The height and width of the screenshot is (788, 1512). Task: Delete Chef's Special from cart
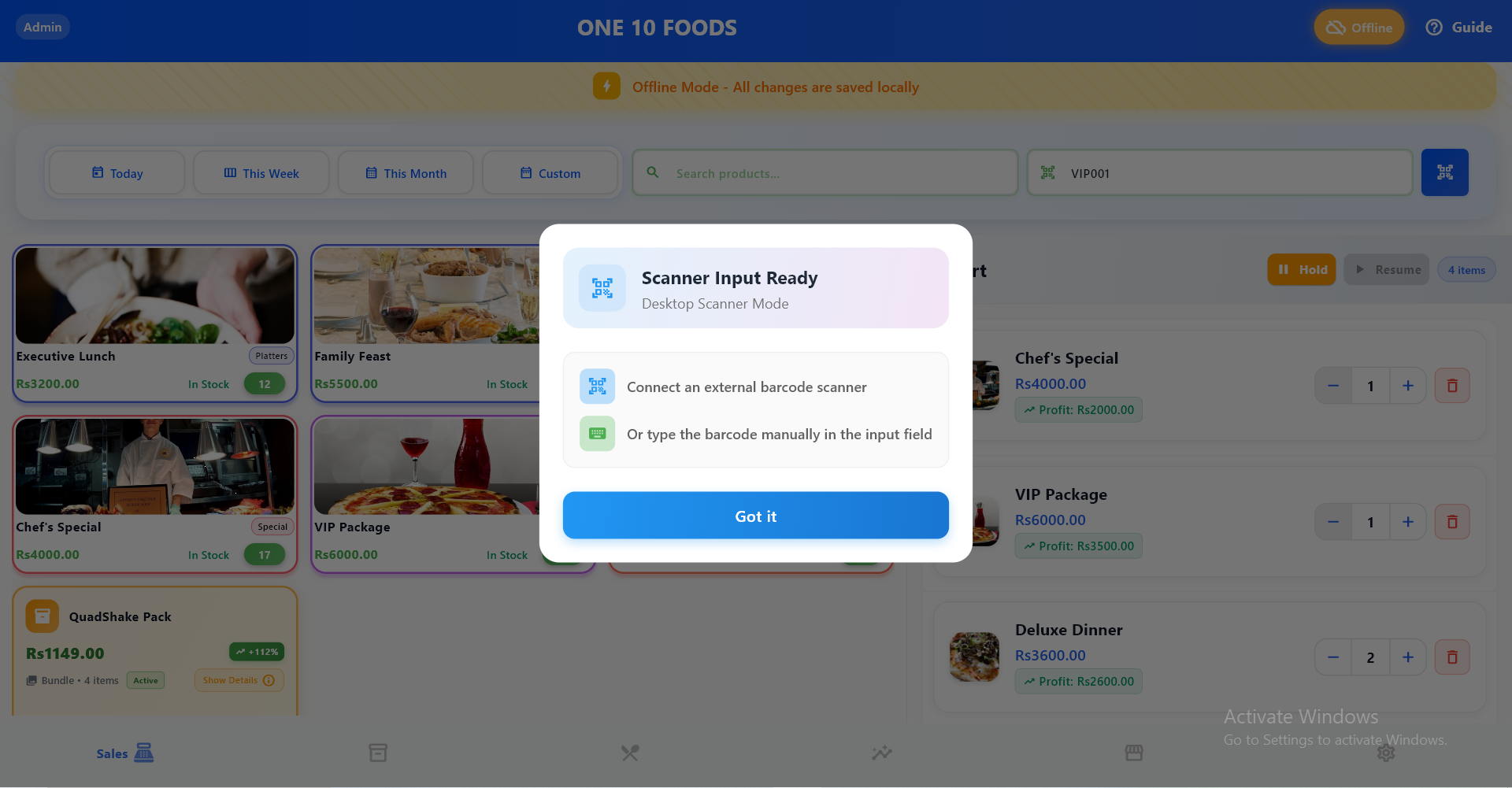pyautogui.click(x=1452, y=386)
